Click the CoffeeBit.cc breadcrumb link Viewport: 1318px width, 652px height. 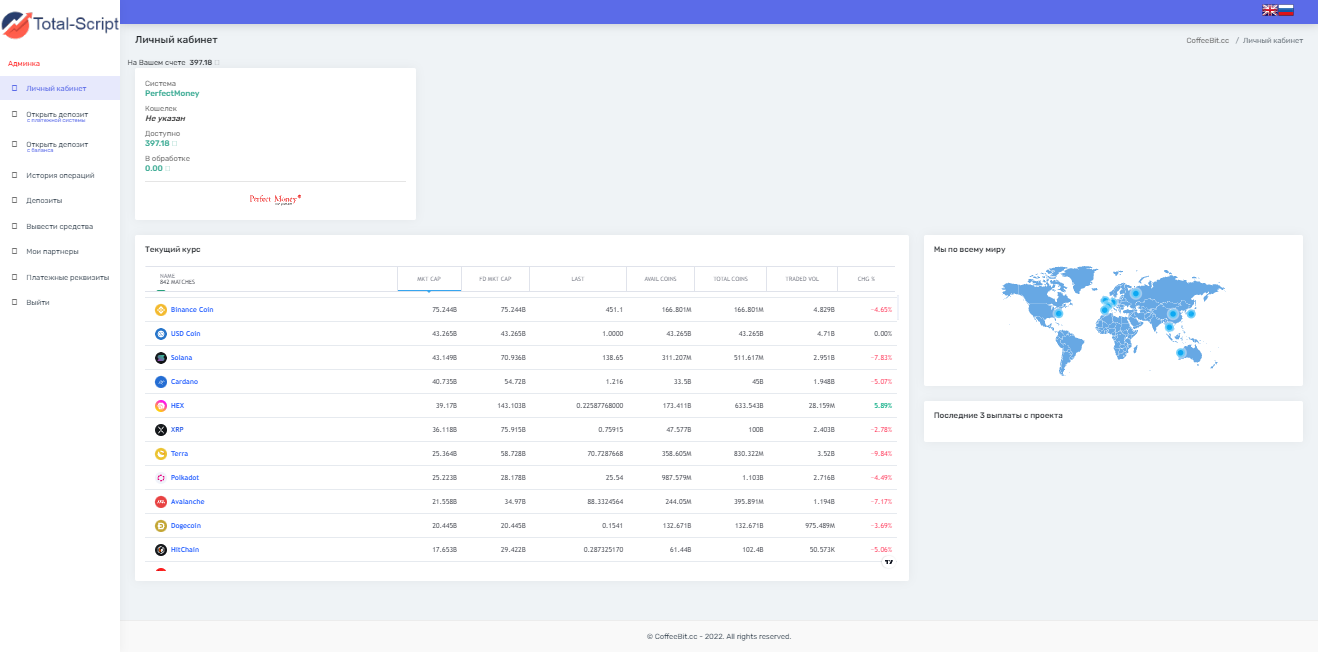[x=1207, y=41]
